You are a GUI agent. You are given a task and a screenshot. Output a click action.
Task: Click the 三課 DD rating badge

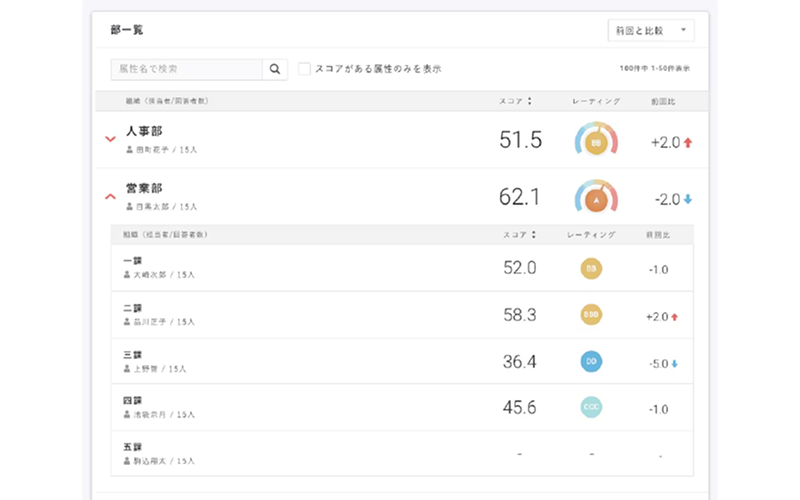coord(591,361)
